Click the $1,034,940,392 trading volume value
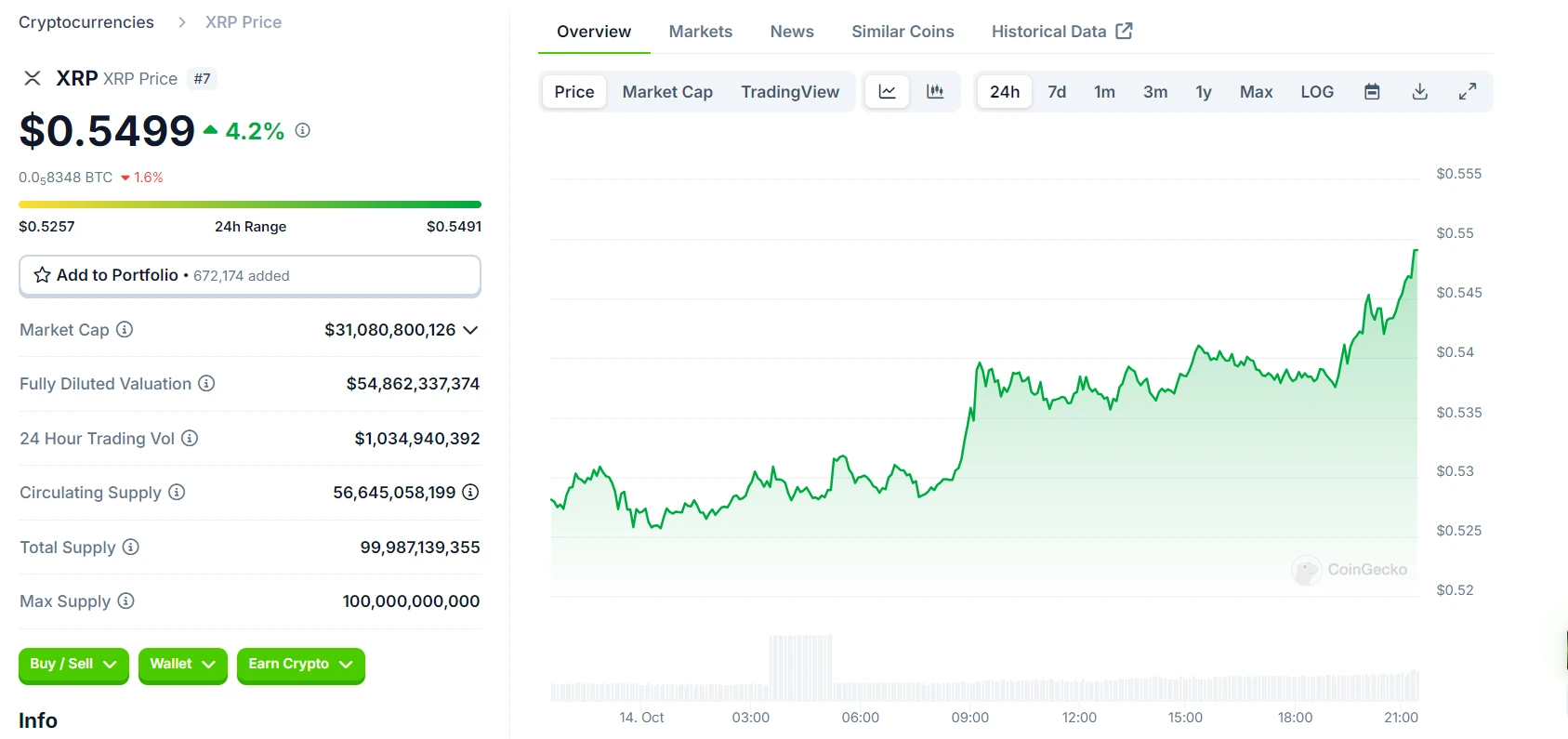This screenshot has width=1568, height=739. (417, 439)
